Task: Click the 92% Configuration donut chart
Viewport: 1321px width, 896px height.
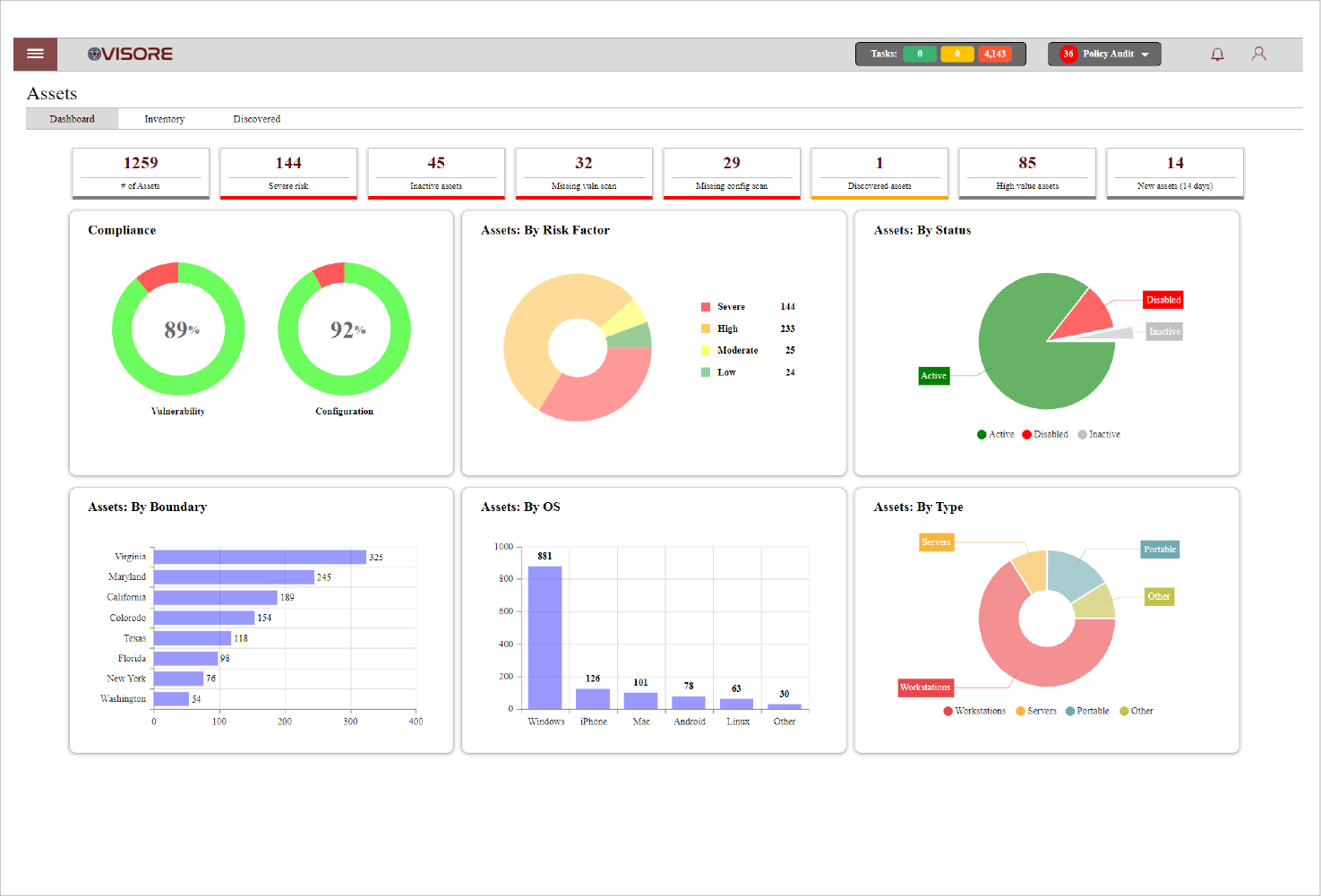Action: point(344,329)
